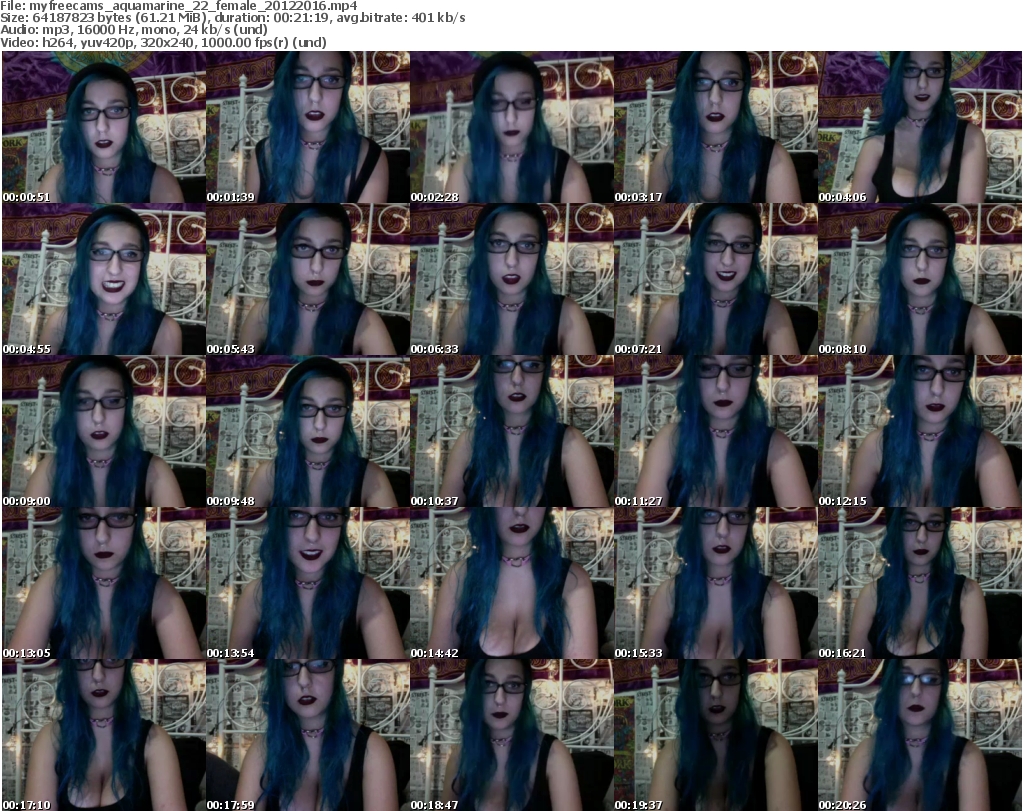Select the thumbnail stamped 00:01:39
Screen dimensions: 1024x811
click(308, 127)
